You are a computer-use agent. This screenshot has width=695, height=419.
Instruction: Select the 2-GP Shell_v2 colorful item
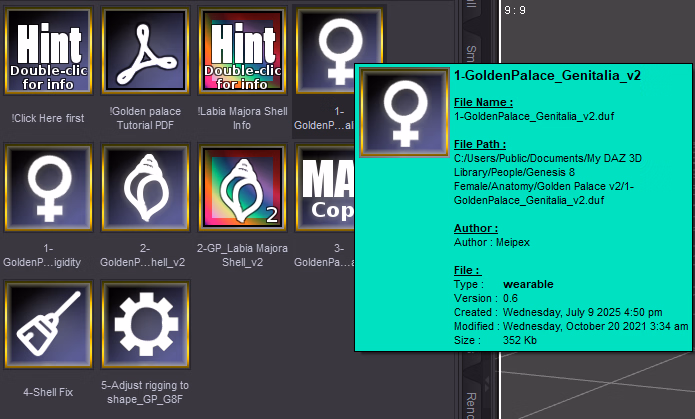[242, 190]
